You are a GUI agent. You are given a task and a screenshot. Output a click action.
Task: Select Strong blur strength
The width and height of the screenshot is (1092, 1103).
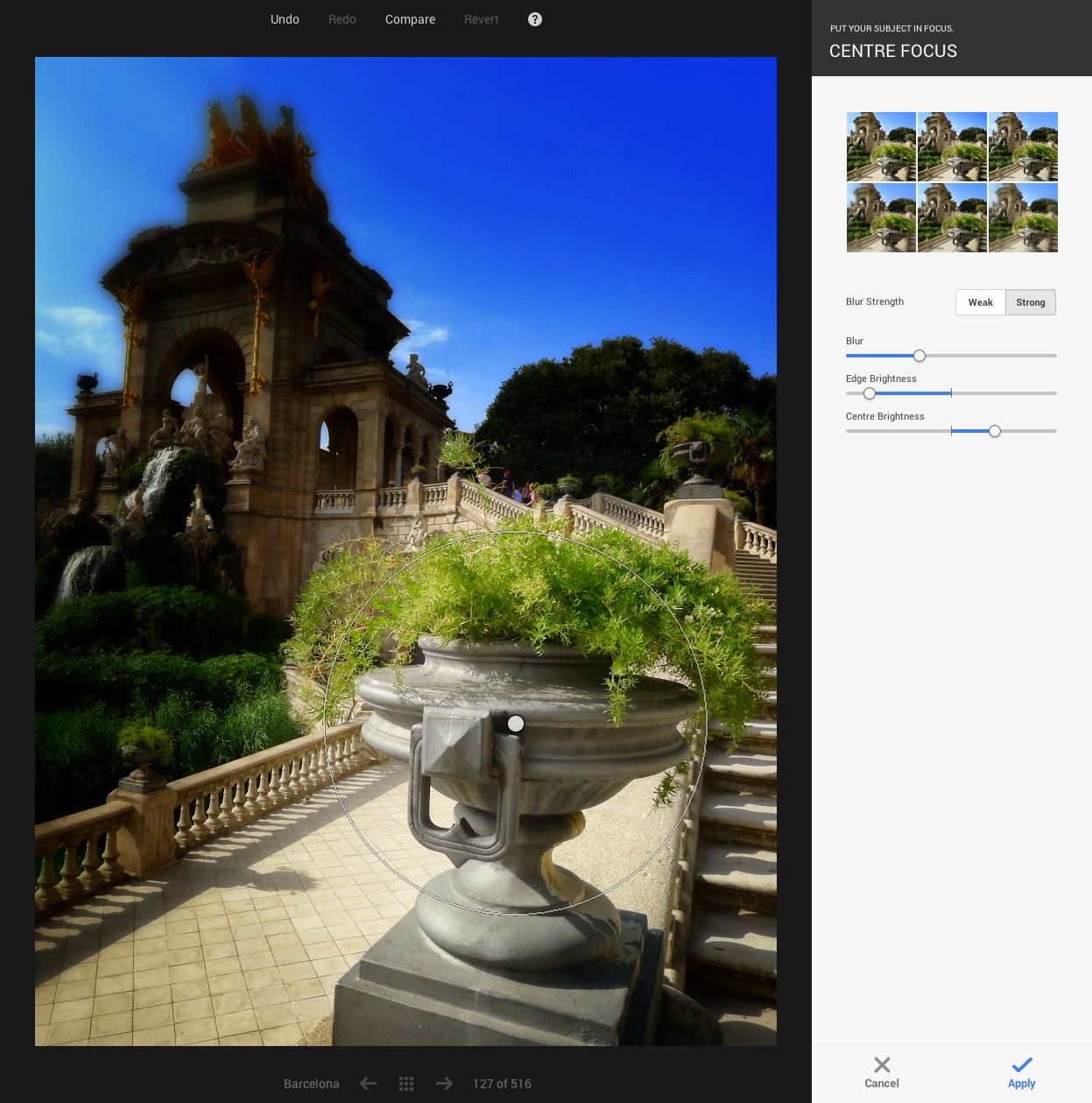[x=1031, y=302]
